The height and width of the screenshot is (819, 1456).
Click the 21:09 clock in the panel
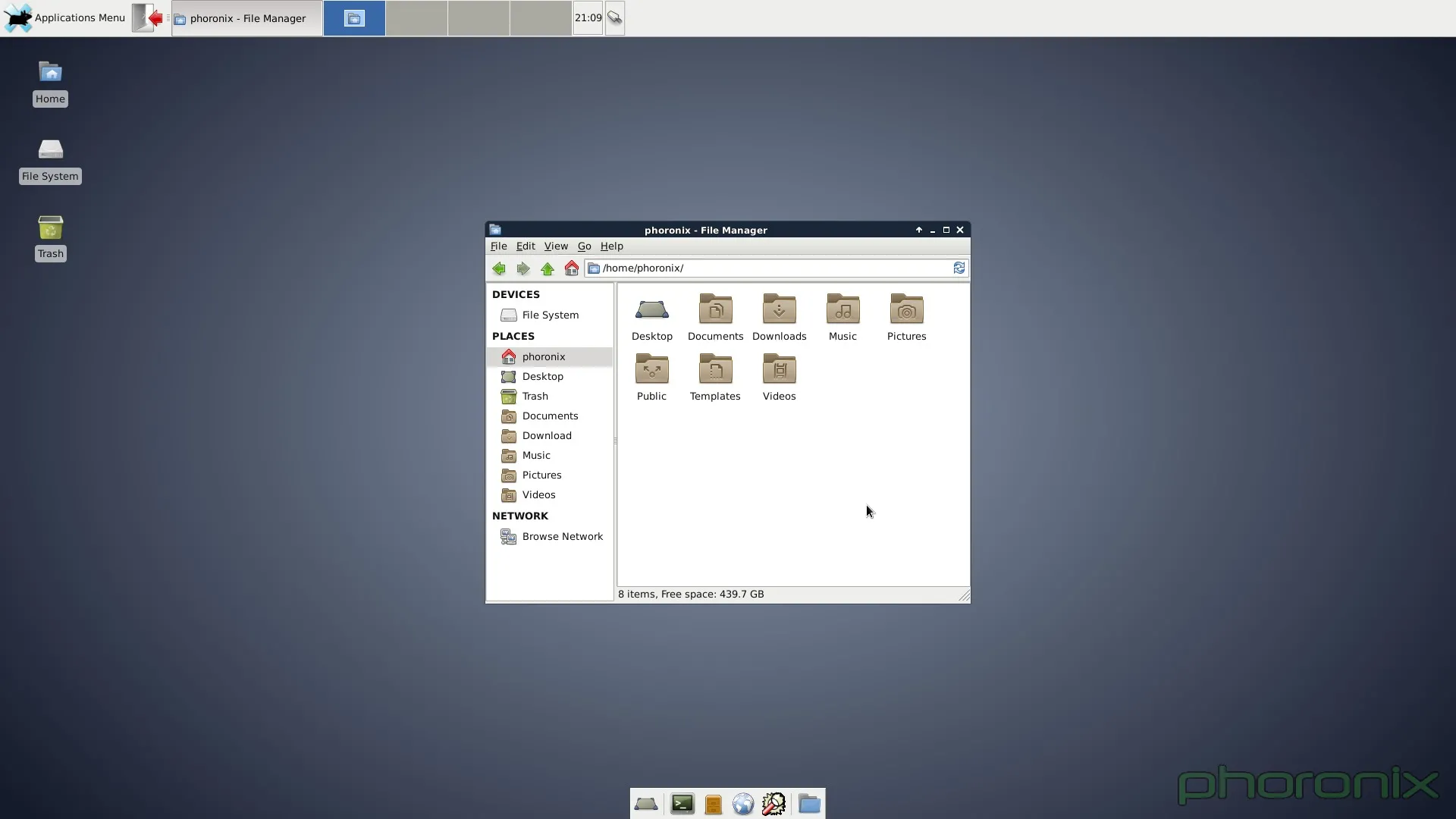pos(588,17)
